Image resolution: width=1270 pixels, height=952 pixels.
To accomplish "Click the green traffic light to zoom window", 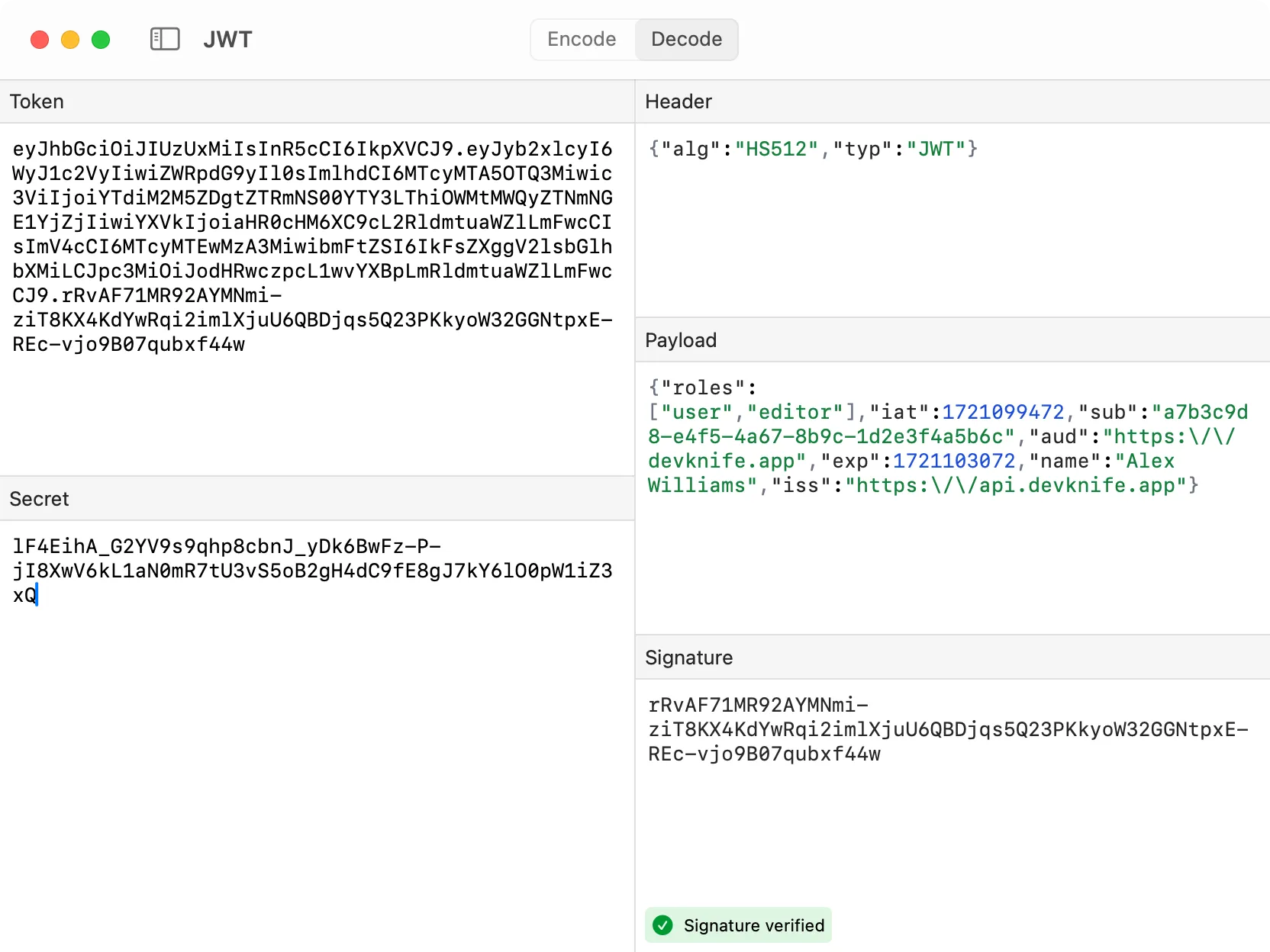I will pos(101,39).
